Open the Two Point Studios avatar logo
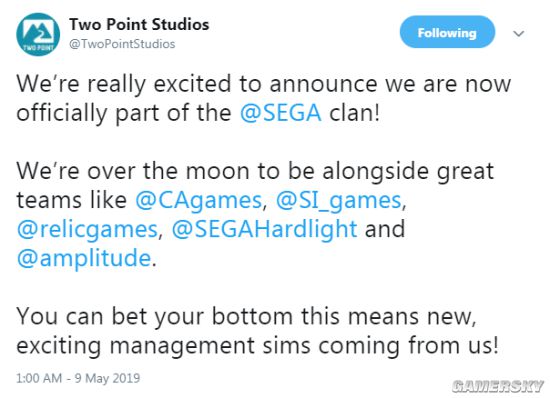This screenshot has height=398, width=550. [x=38, y=34]
